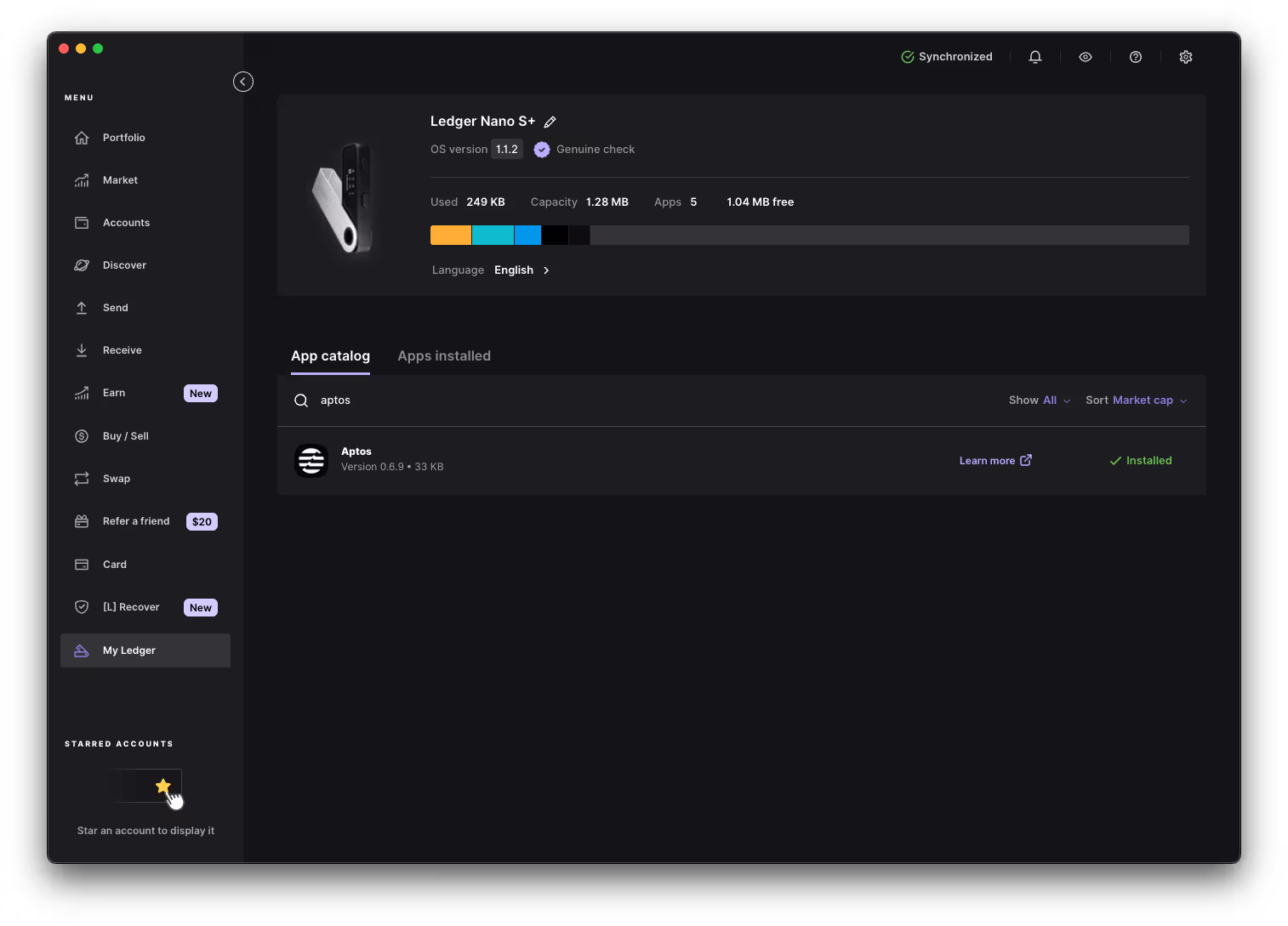Viewport: 1288px width, 926px height.
Task: Open the Swap section
Action: 145,479
